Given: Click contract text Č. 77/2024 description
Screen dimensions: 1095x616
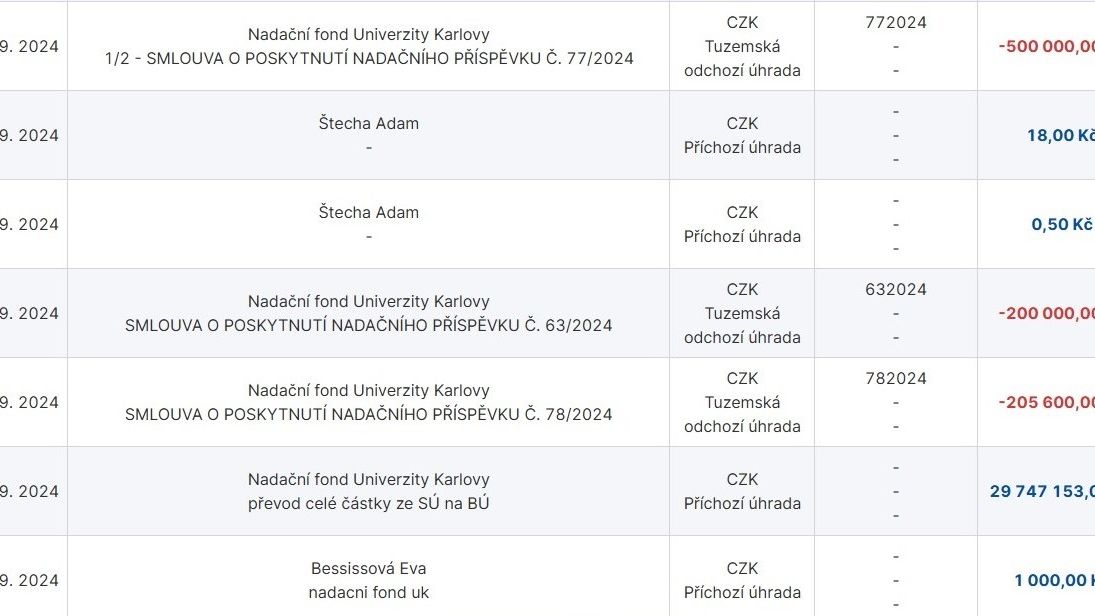Looking at the screenshot, I should (x=369, y=59).
